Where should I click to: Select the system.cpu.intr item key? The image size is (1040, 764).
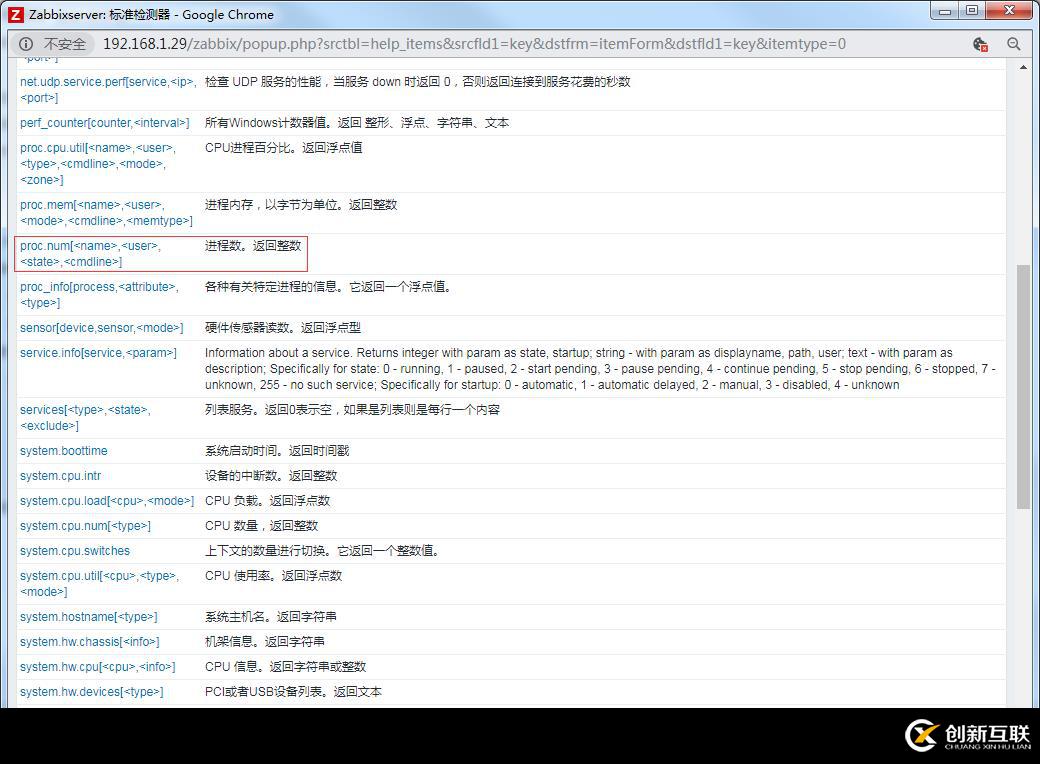click(58, 475)
